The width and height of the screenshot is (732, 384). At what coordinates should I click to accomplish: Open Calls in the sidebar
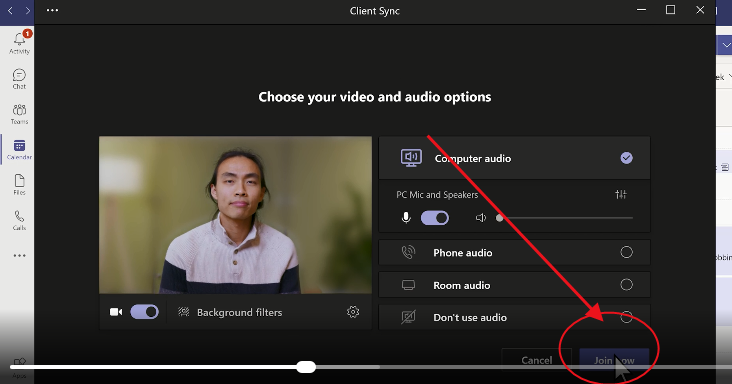tap(19, 220)
